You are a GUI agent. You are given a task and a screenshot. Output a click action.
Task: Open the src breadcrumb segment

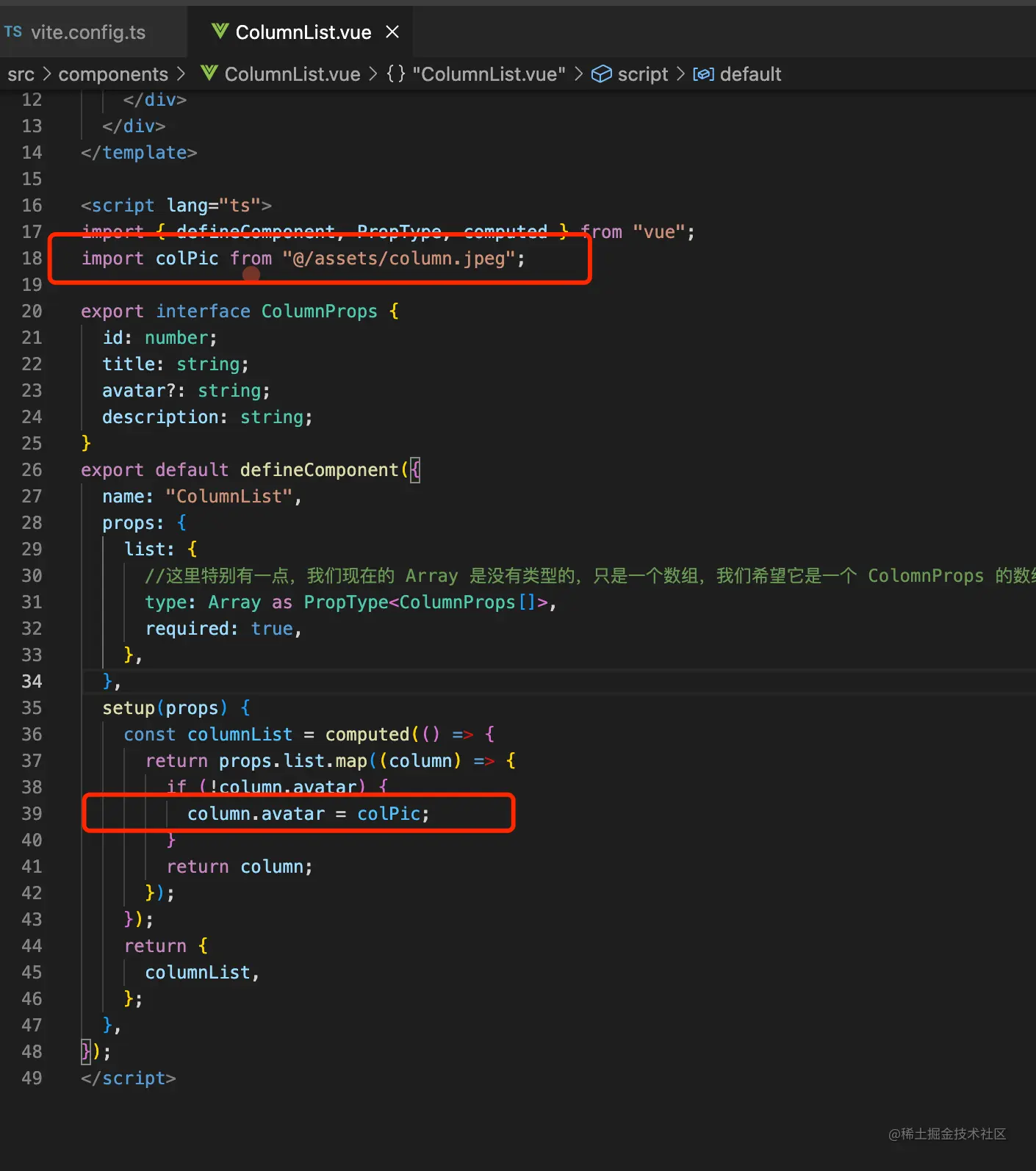tap(21, 74)
